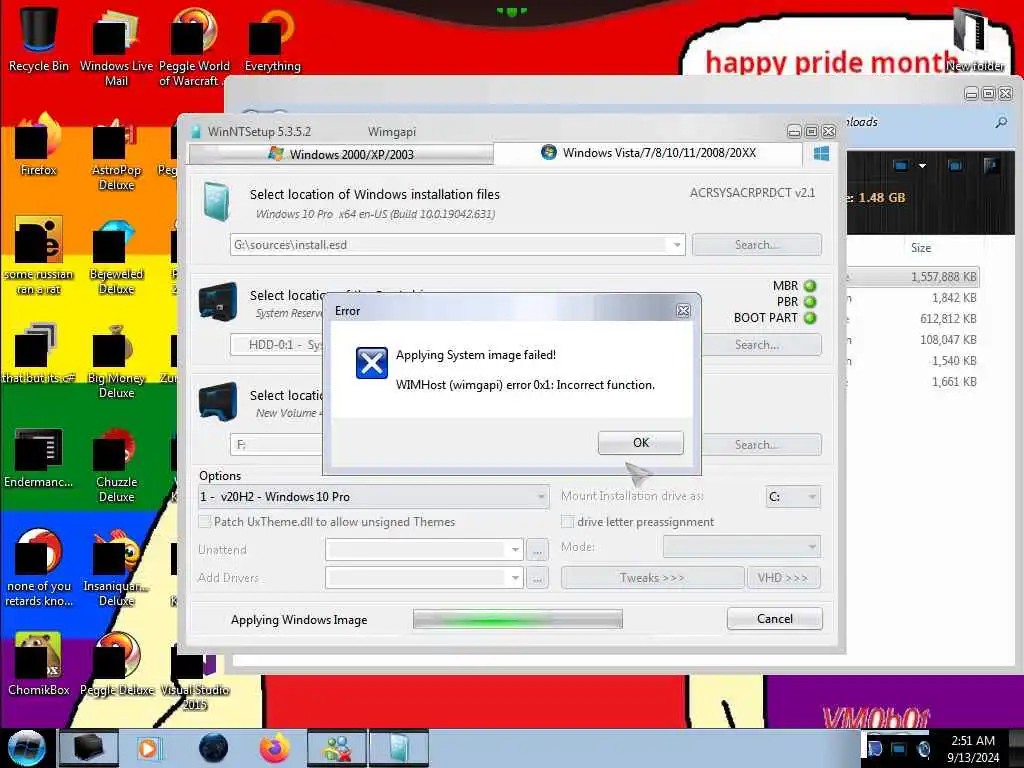Click the Applying Windows Image progress bar
The height and width of the screenshot is (768, 1024).
pyautogui.click(x=517, y=619)
